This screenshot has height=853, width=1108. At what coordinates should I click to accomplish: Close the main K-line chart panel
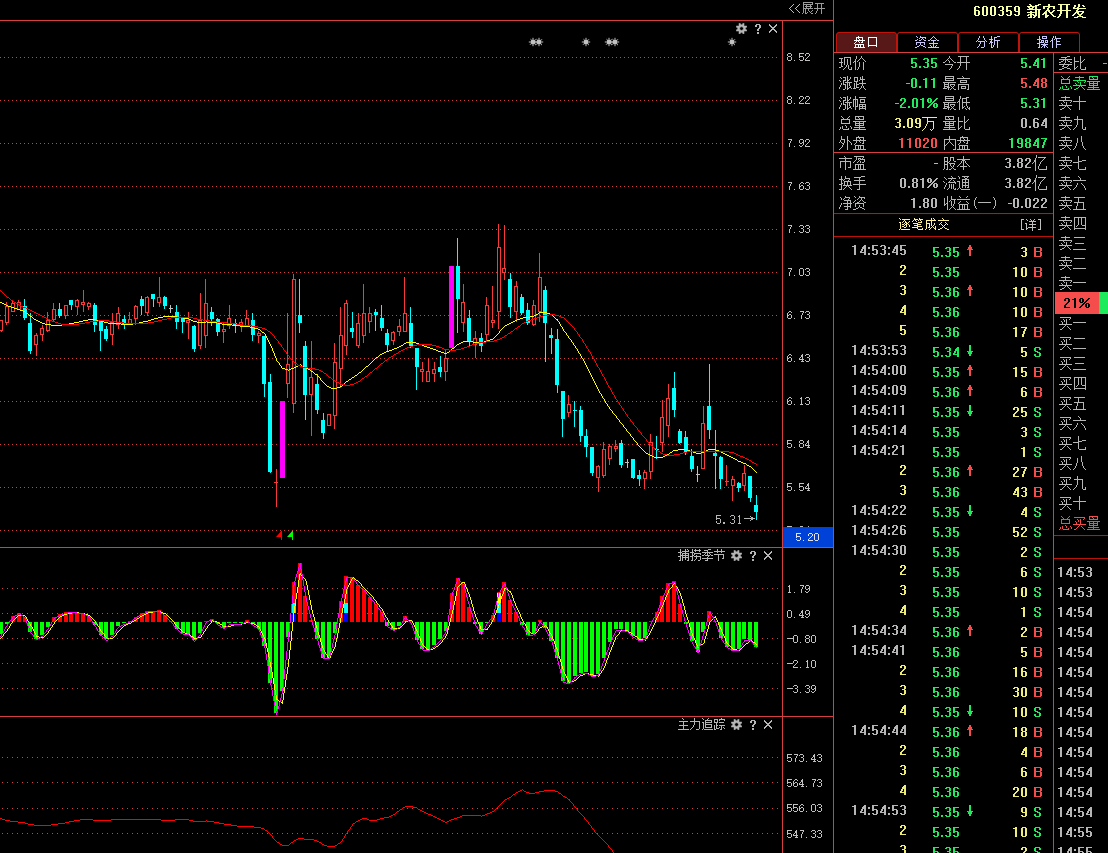coord(773,29)
